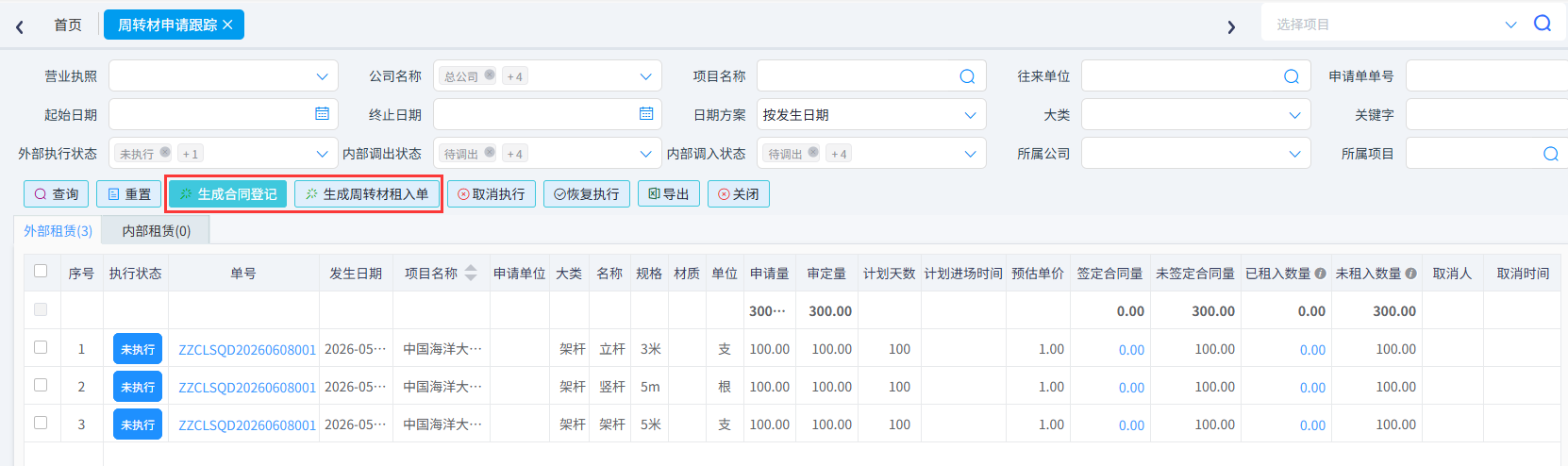Viewport: 1568px width, 466px height.
Task: Click the 重置 reset button
Action: click(x=128, y=194)
